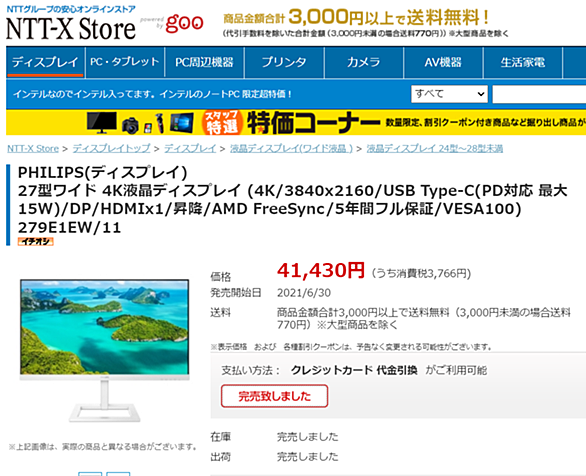This screenshot has width=586, height=476.
Task: Open the プリンタ category tab
Action: click(284, 62)
